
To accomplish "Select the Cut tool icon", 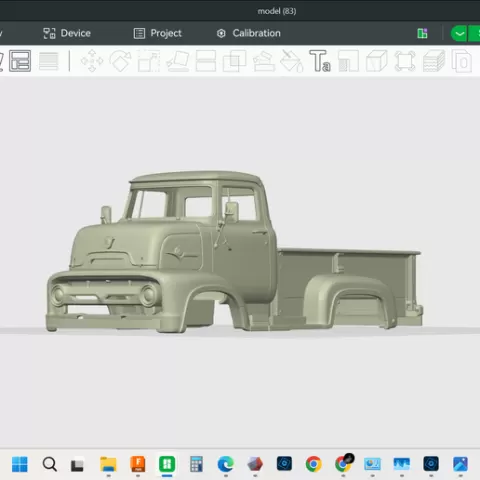I will [x=206, y=61].
